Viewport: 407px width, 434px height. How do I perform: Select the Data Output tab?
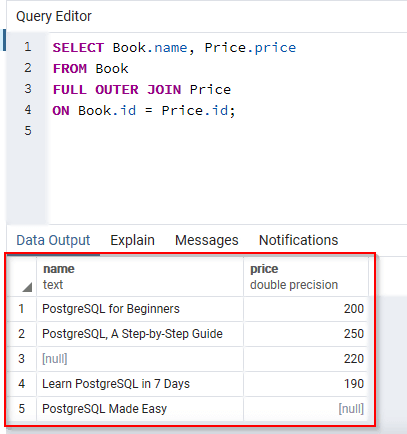tap(53, 240)
